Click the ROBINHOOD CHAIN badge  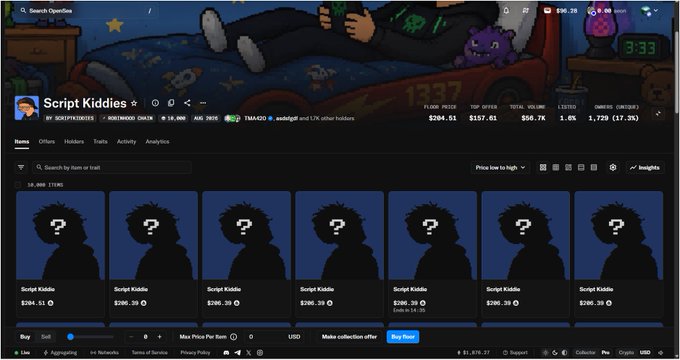pyautogui.click(x=127, y=118)
